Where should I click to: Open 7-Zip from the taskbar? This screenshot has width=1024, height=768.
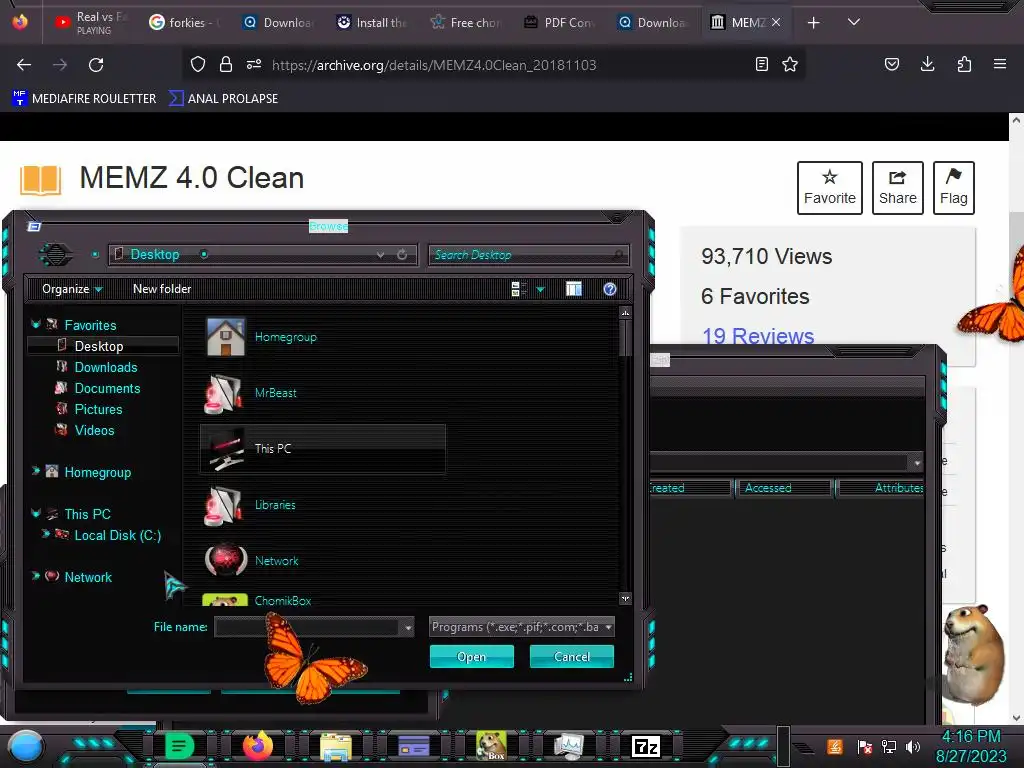(645, 746)
